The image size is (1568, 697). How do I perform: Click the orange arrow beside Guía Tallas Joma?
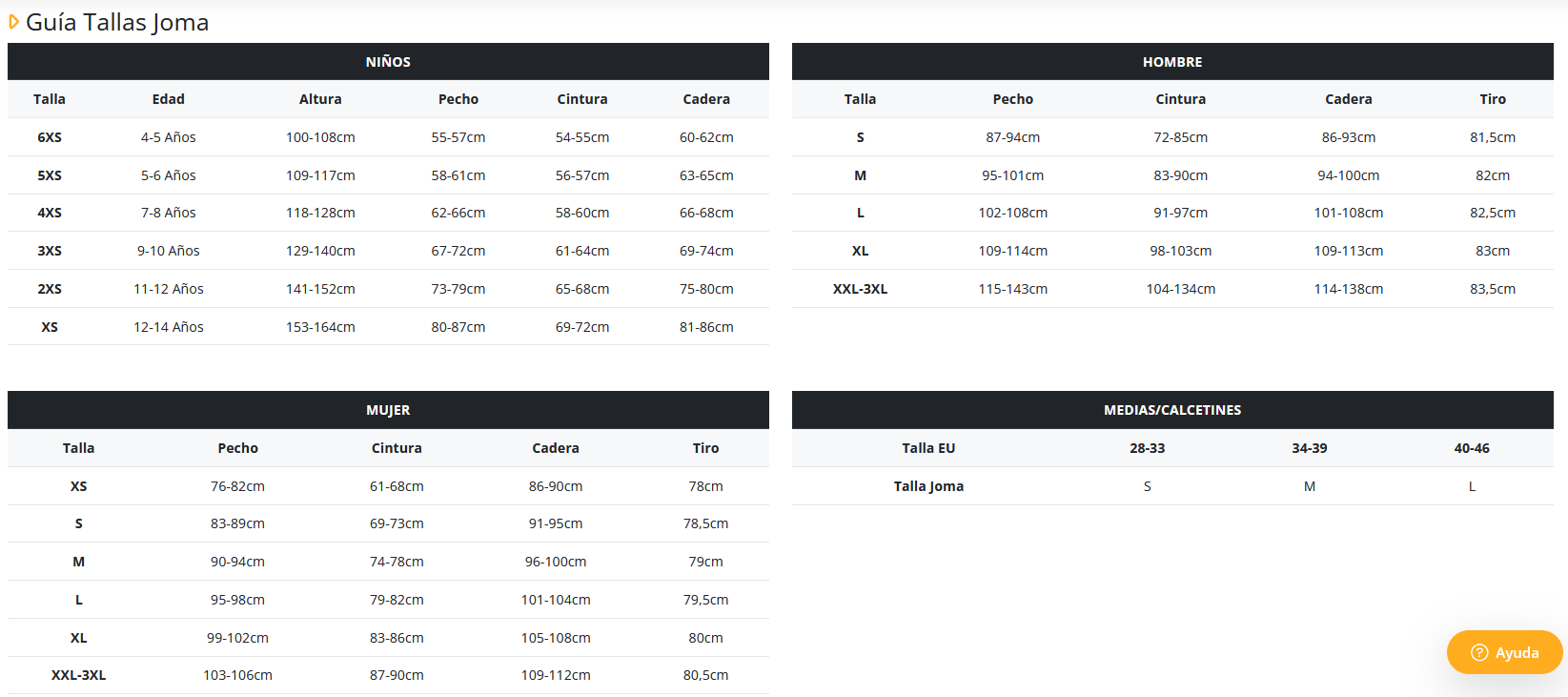[x=13, y=22]
